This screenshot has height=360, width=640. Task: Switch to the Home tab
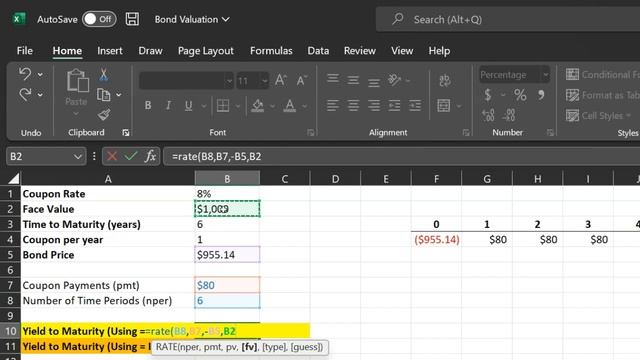[x=67, y=51]
